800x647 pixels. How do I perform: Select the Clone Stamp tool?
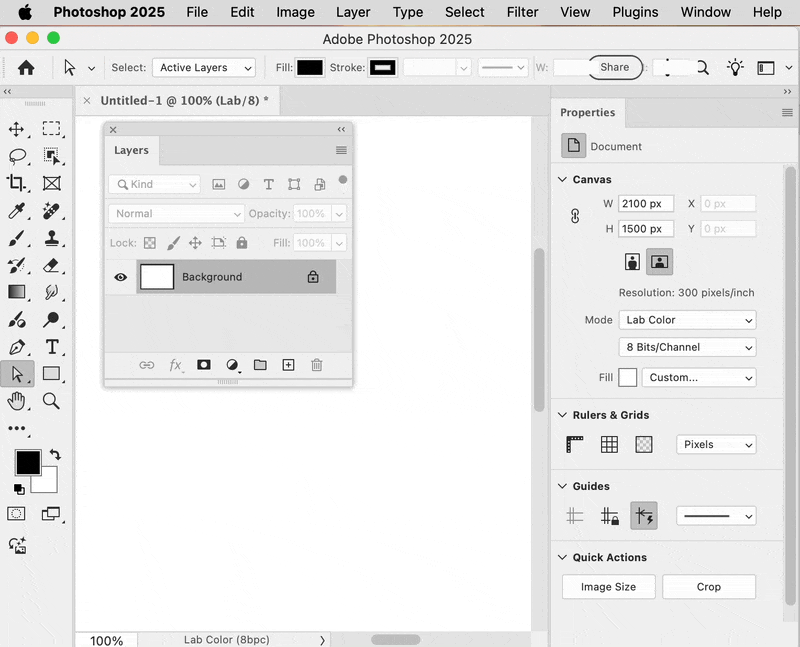(x=52, y=238)
